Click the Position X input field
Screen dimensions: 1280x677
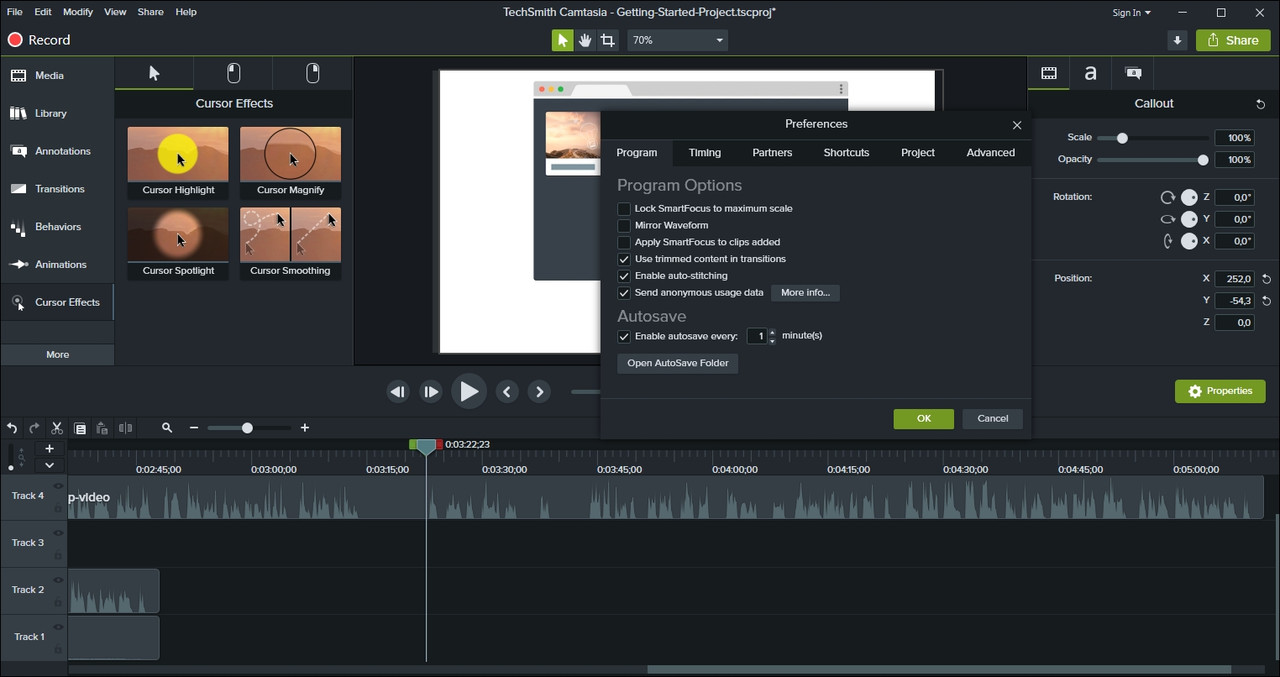pos(1234,279)
